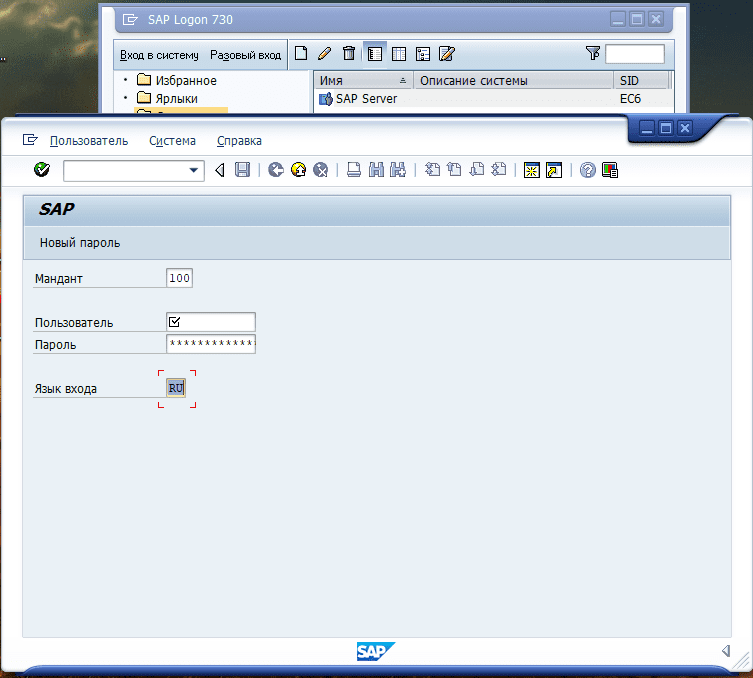Click the Print icon in the toolbar
Viewport: 753px width, 678px height.
pos(354,170)
